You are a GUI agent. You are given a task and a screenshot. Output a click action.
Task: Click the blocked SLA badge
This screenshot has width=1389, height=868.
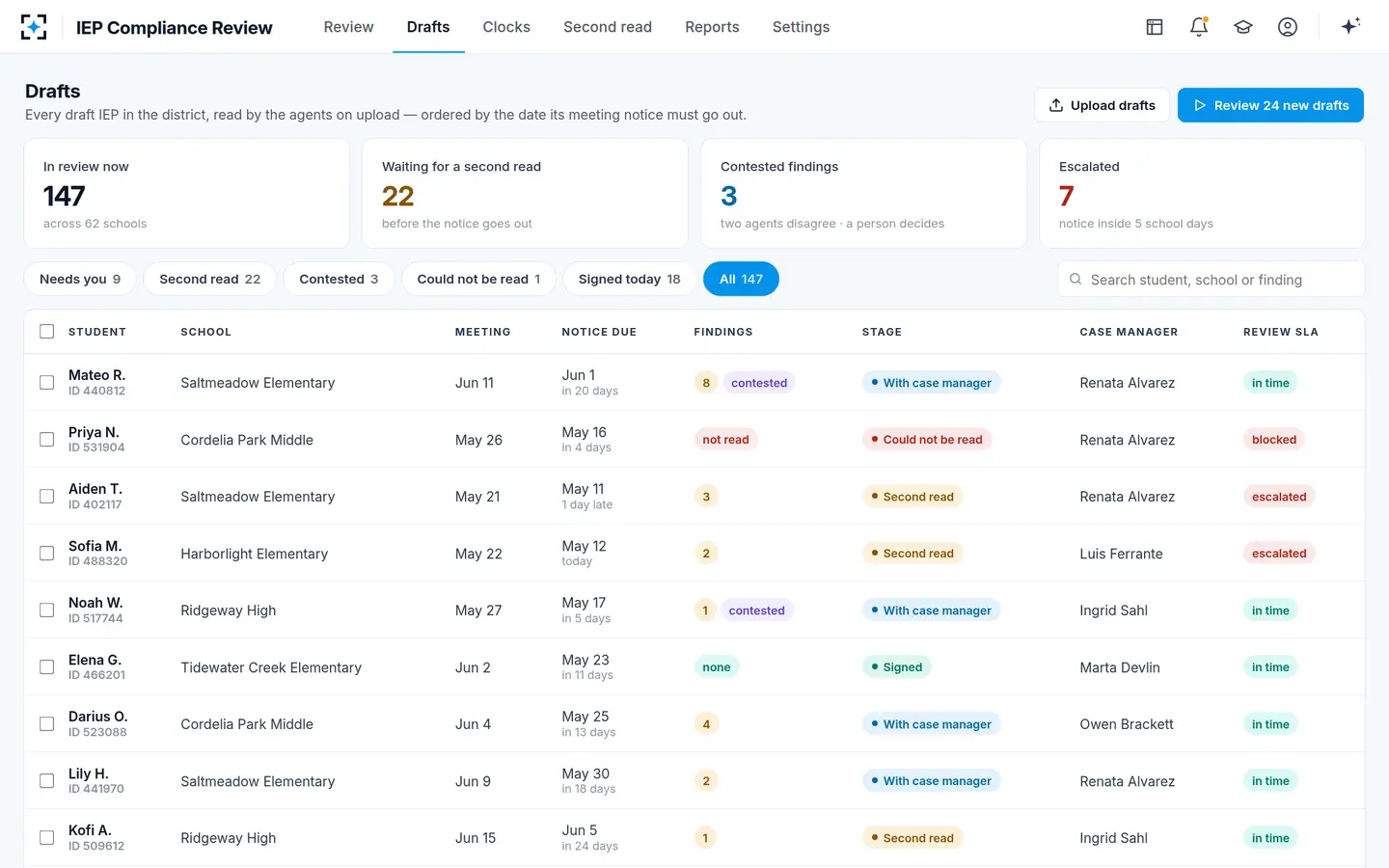1274,440
